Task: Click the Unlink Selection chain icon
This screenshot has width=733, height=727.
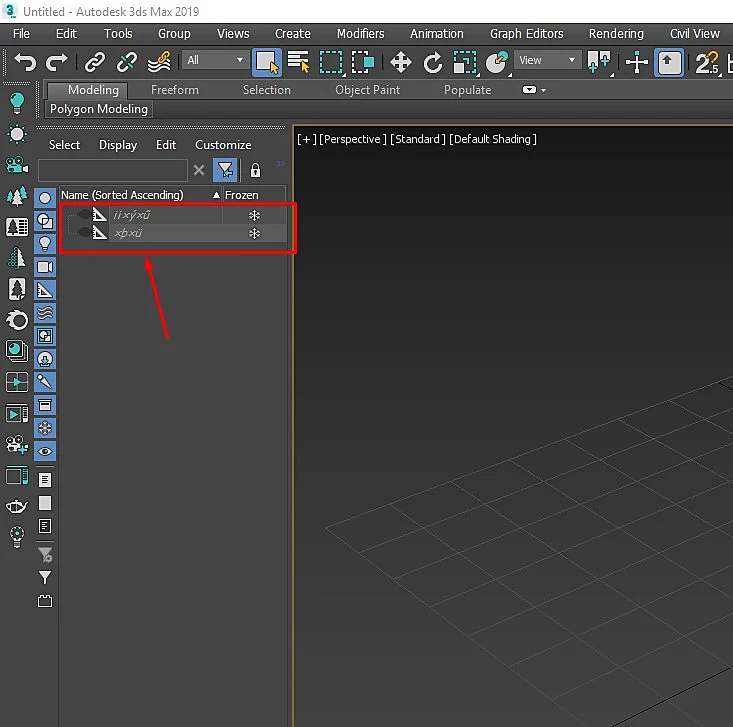Action: click(x=127, y=62)
